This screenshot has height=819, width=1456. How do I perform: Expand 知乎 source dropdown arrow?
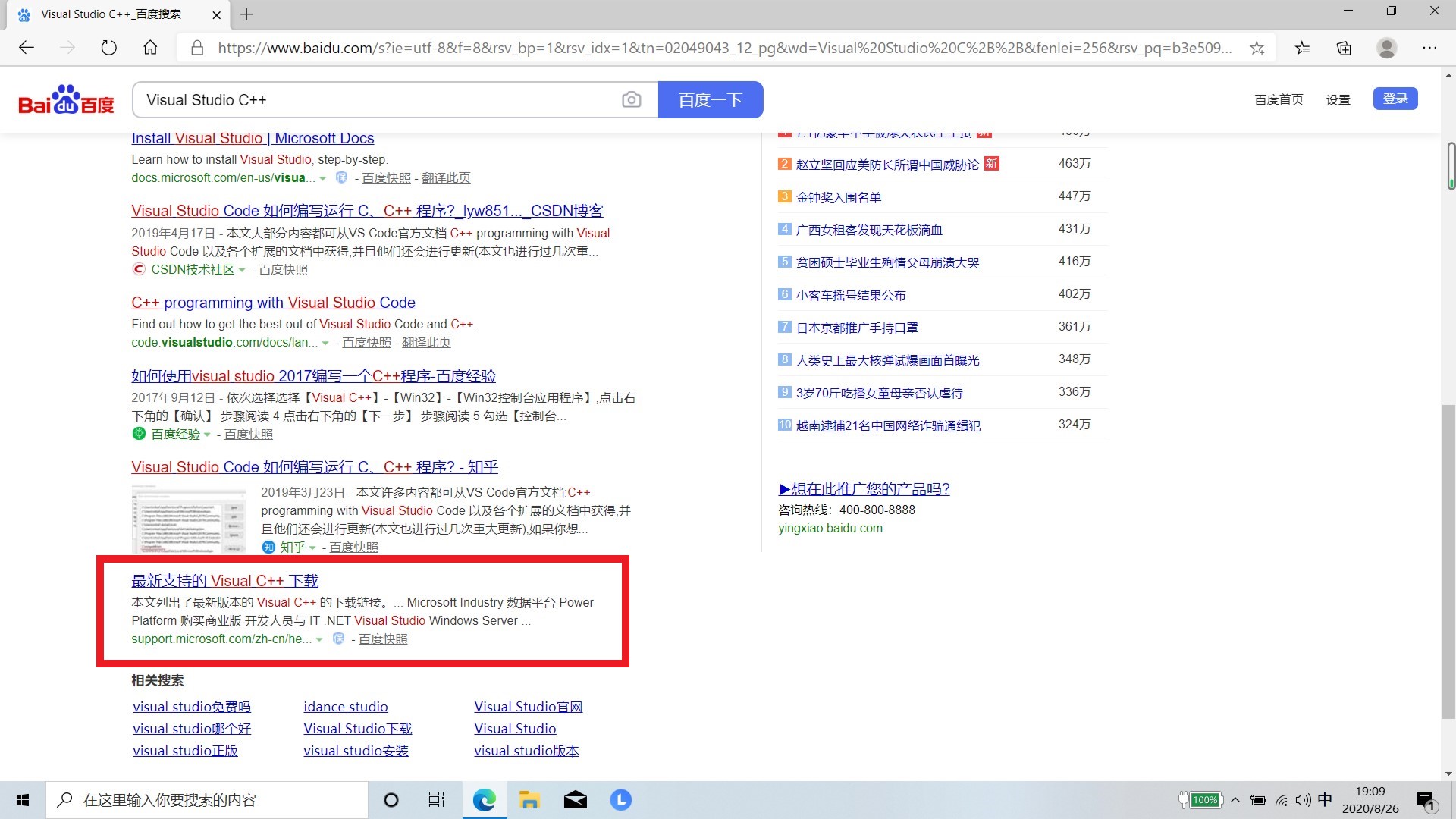(312, 548)
